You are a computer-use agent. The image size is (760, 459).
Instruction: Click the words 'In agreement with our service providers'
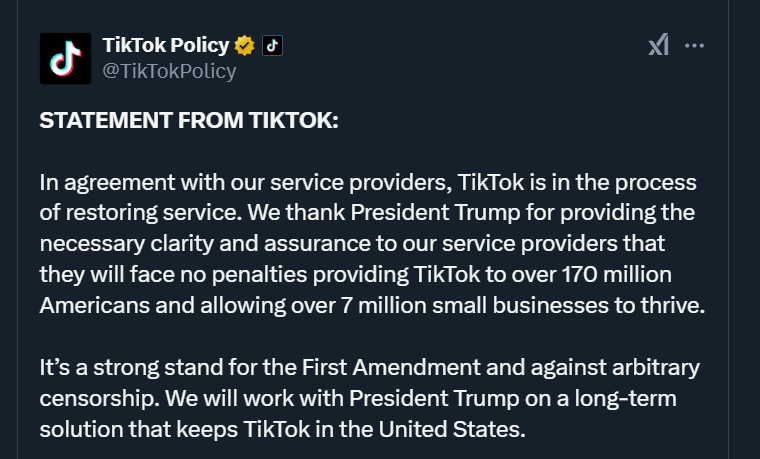[x=246, y=183]
